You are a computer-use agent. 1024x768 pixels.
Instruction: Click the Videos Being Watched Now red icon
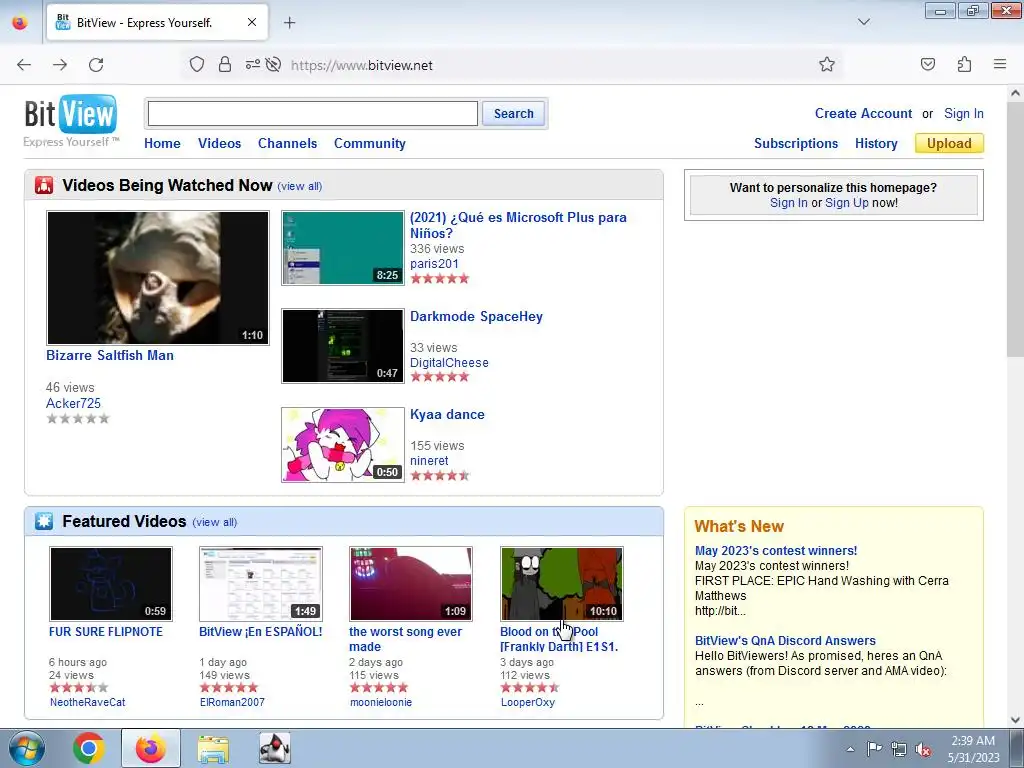click(44, 185)
